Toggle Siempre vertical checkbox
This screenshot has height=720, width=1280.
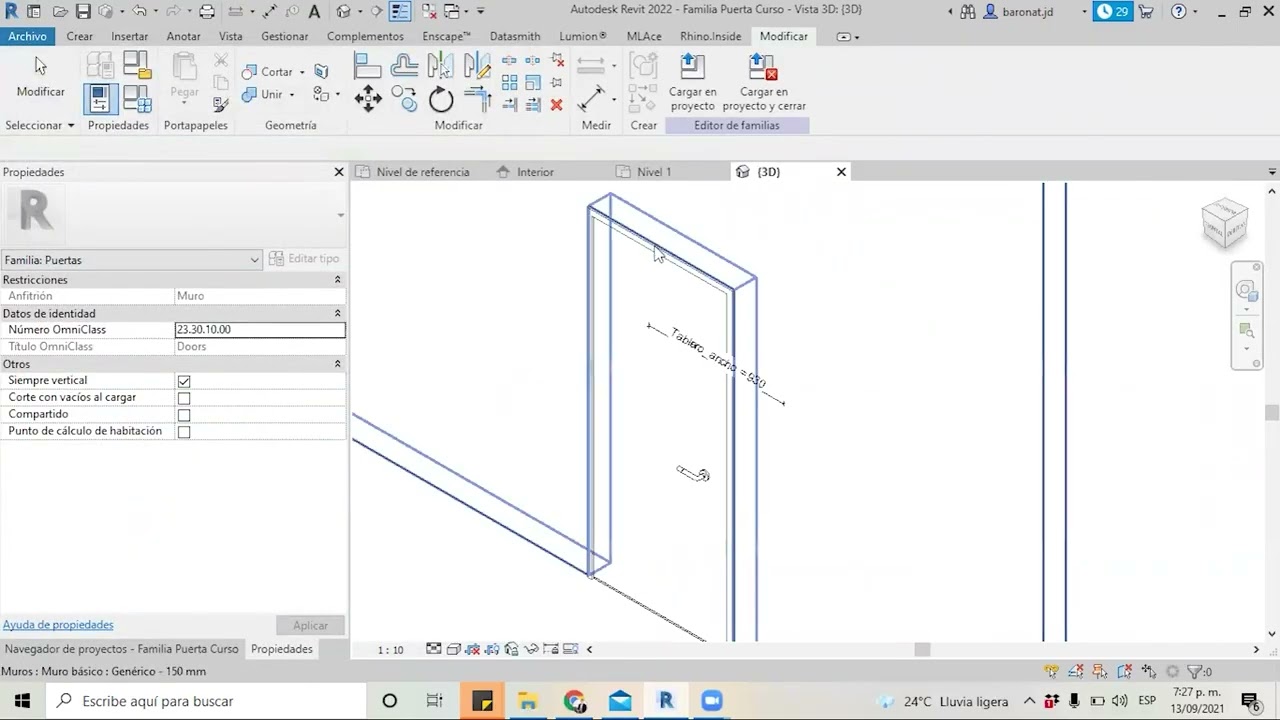pyautogui.click(x=184, y=381)
